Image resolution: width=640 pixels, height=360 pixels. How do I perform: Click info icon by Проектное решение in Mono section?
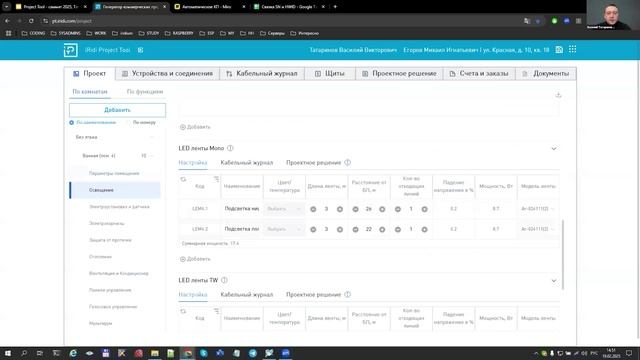pos(347,162)
